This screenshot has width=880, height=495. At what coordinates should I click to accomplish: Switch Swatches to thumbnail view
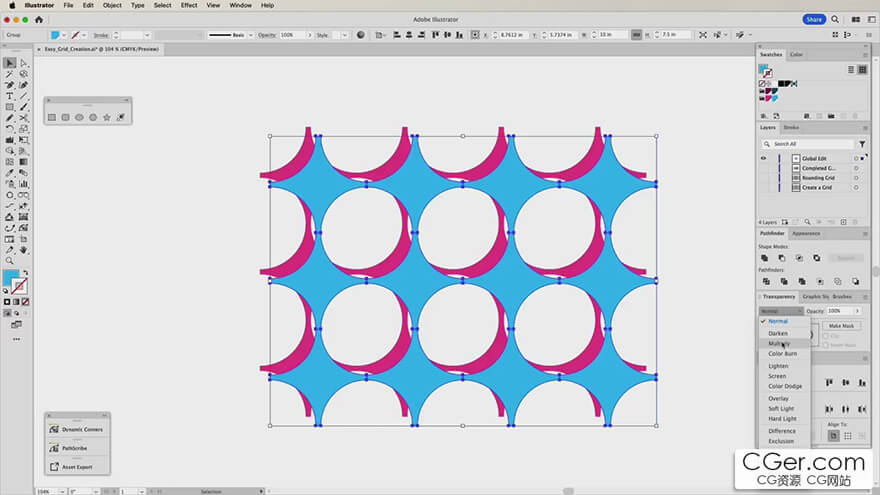coord(863,70)
